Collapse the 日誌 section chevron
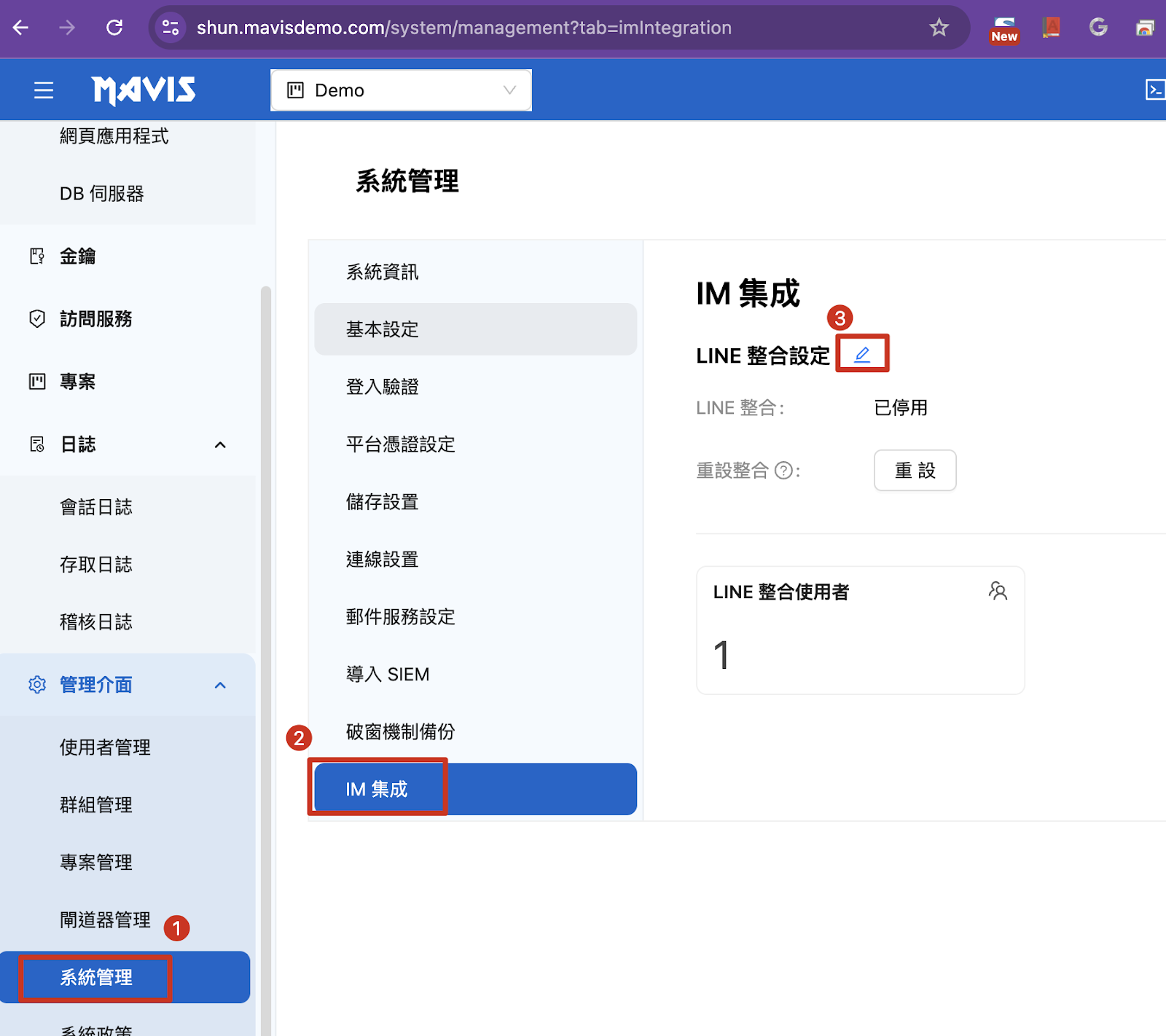The height and width of the screenshot is (1036, 1166). 220,444
